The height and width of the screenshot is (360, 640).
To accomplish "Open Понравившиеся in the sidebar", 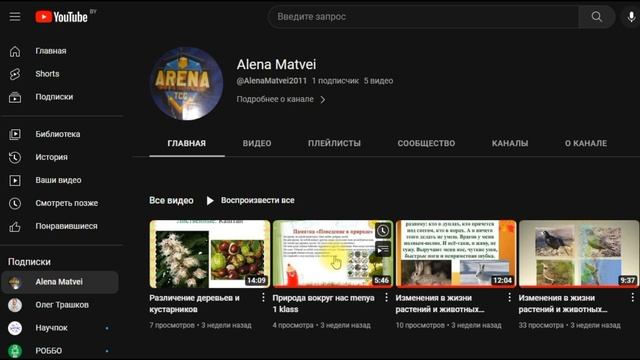I will point(61,226).
